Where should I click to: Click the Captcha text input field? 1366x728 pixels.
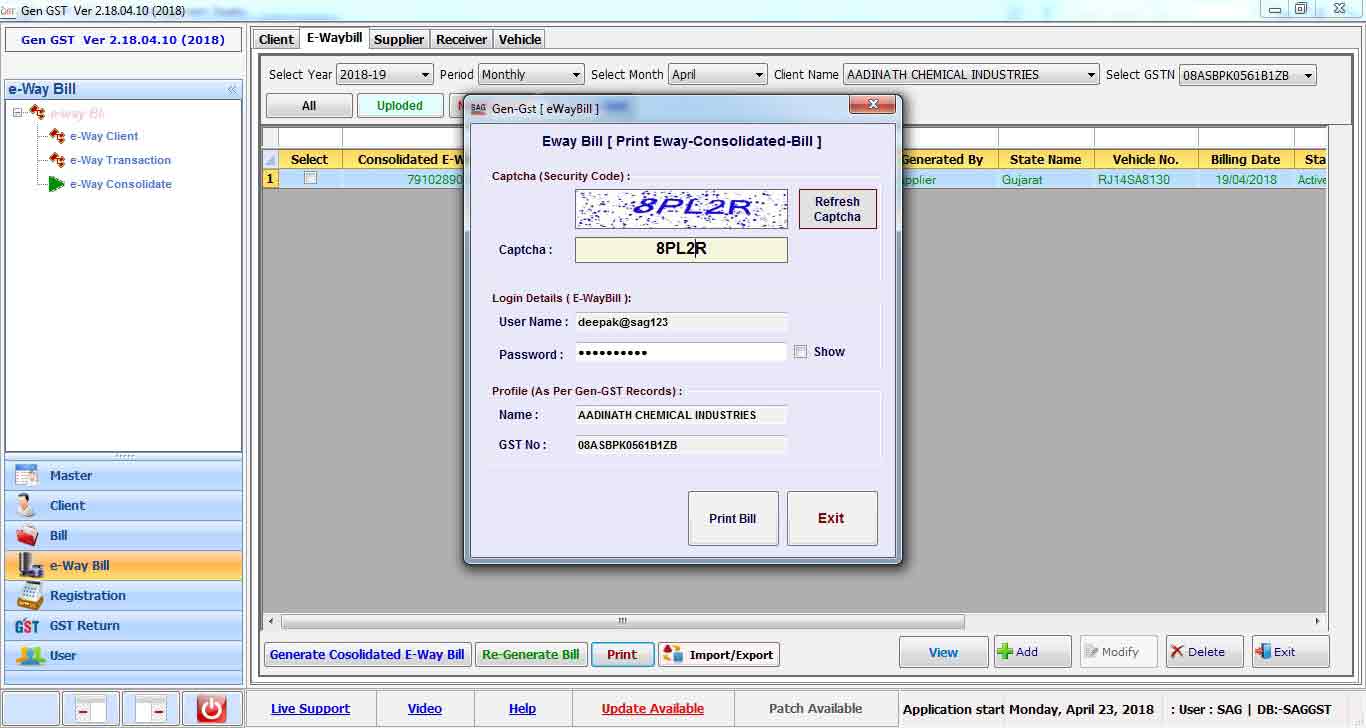click(681, 250)
